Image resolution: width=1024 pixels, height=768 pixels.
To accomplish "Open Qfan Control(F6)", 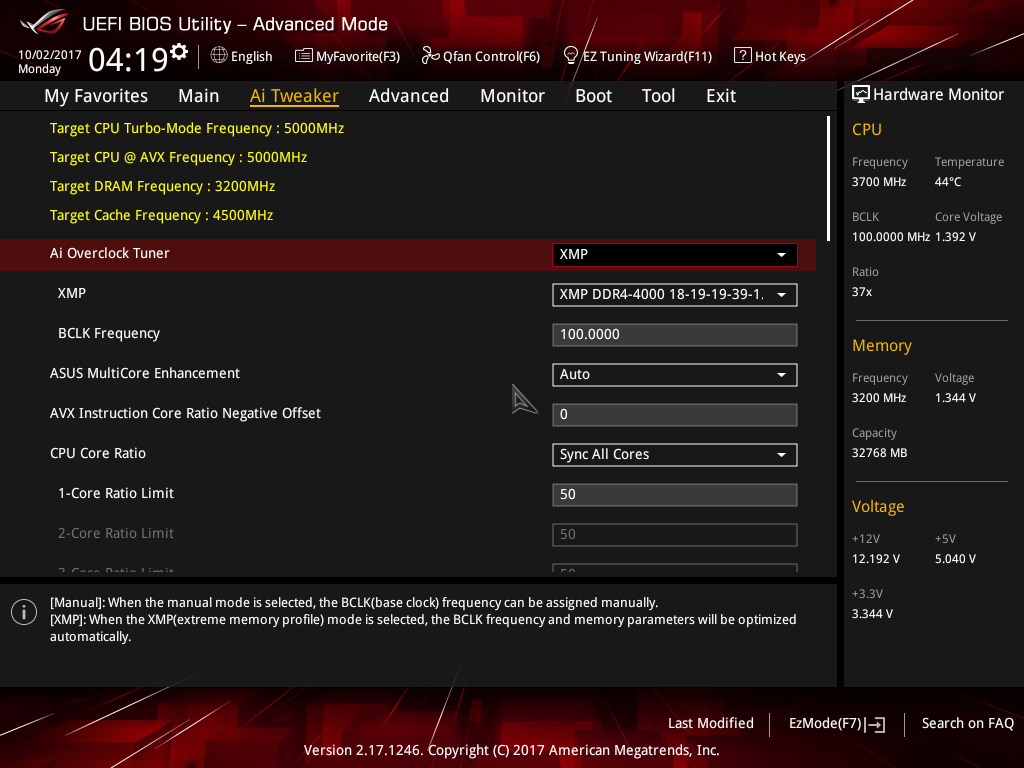I will click(481, 56).
